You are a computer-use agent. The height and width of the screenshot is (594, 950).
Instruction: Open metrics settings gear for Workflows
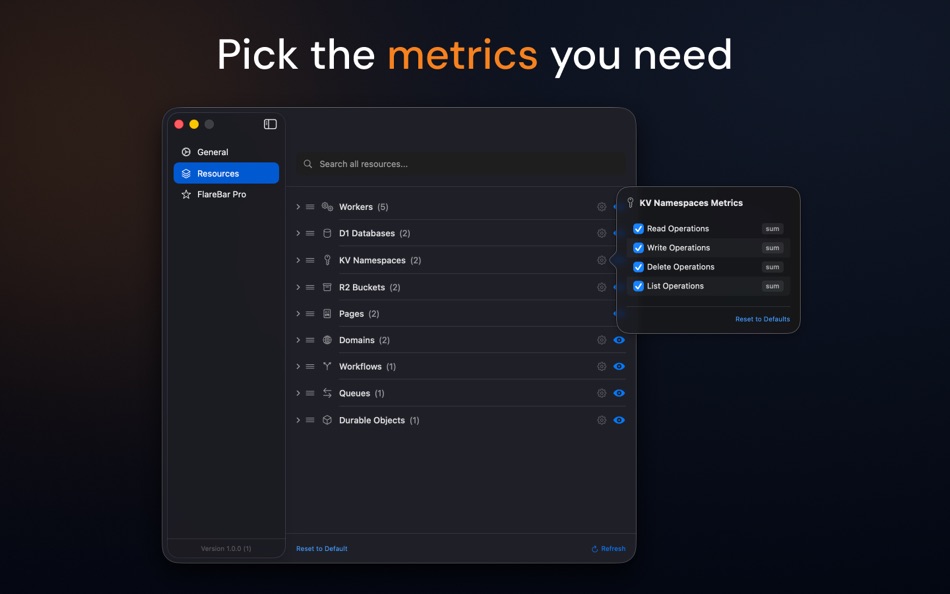click(x=602, y=367)
